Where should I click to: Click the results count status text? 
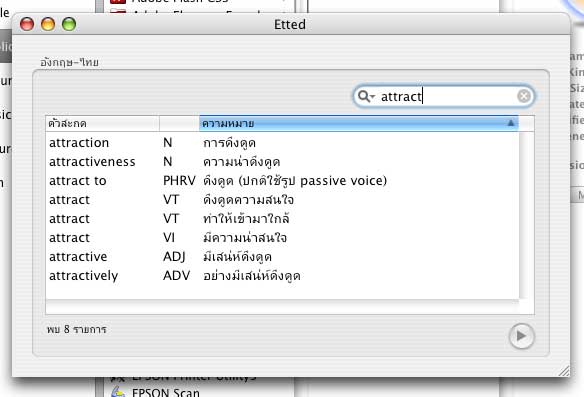click(76, 329)
